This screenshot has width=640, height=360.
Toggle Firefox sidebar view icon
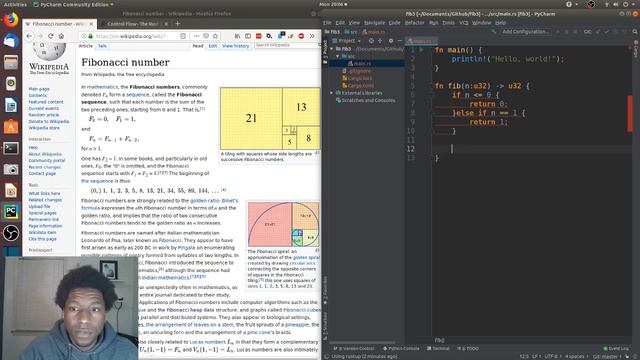(248, 36)
